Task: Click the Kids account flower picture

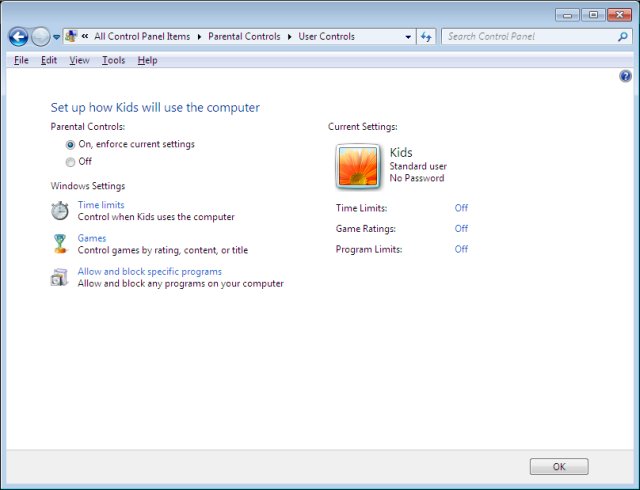Action: point(358,166)
